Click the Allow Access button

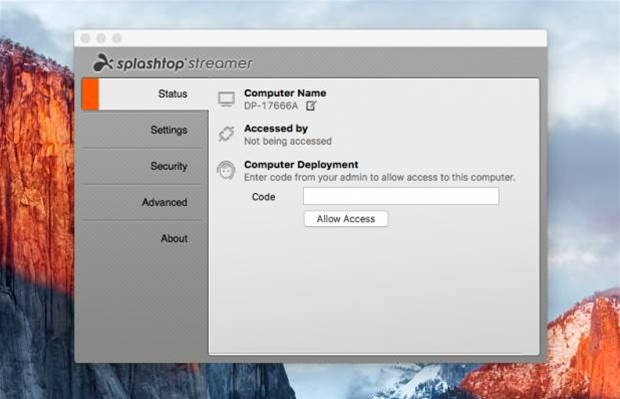346,219
